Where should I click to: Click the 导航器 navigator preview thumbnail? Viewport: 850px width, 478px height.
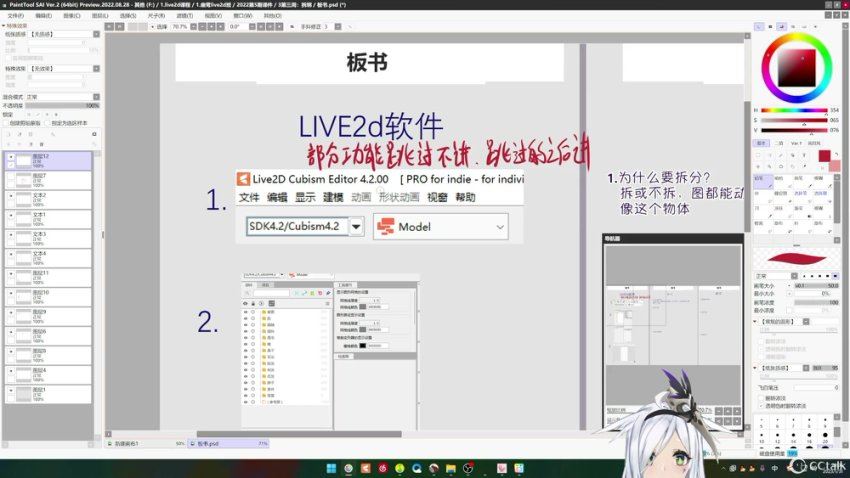[673, 324]
